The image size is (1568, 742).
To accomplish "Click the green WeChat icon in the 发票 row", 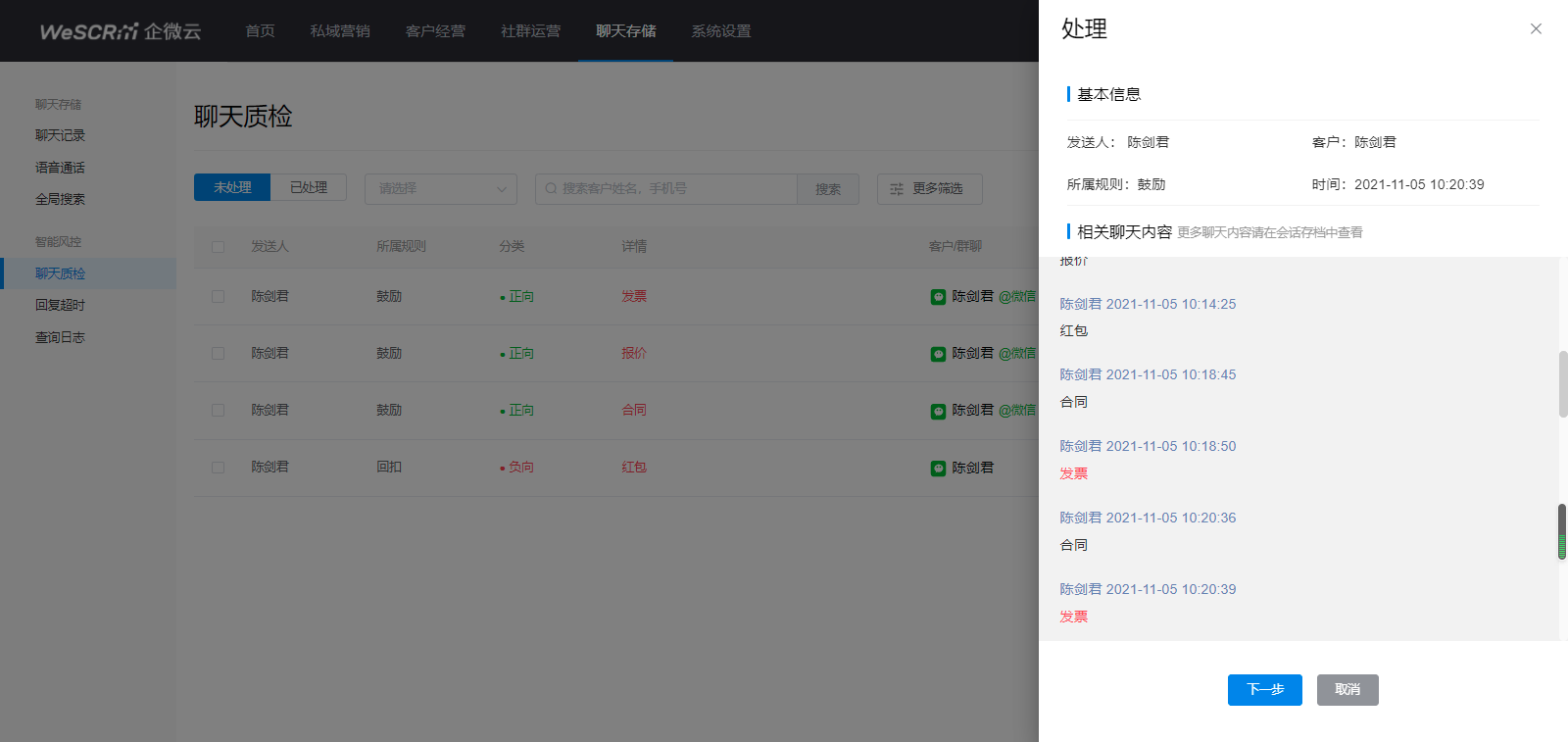I will point(938,296).
